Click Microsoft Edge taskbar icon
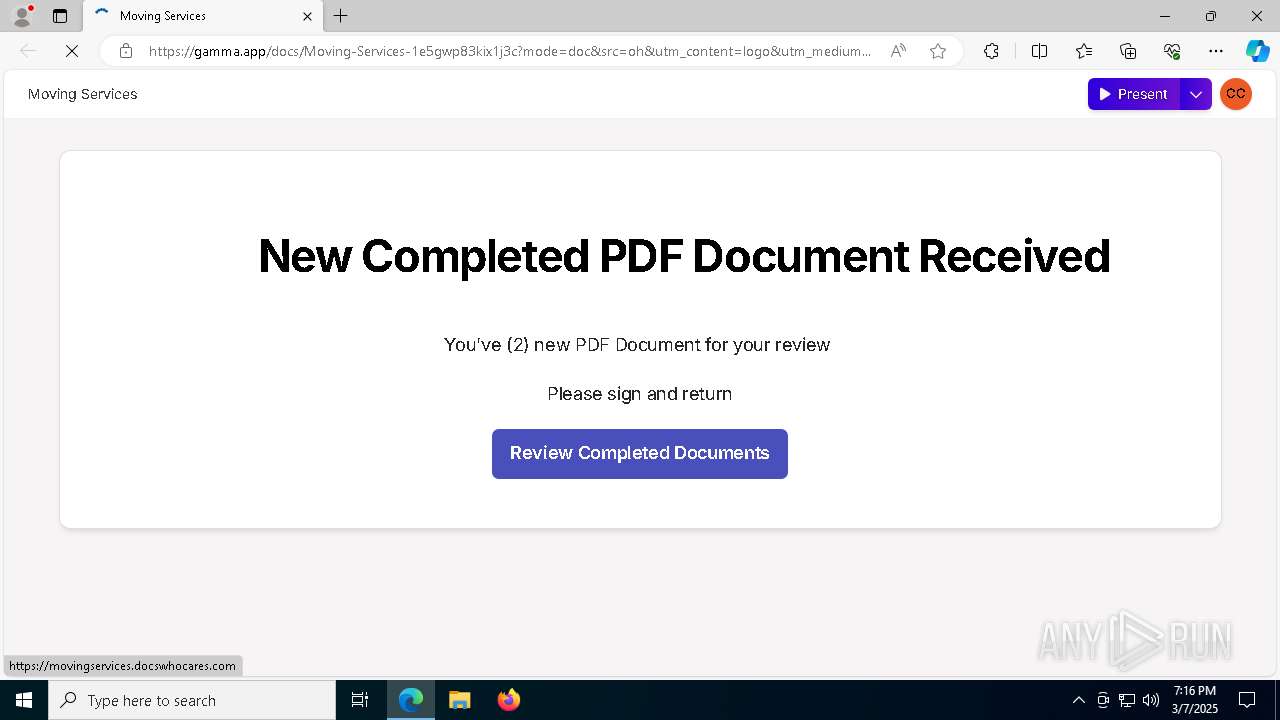This screenshot has height=720, width=1280. [411, 700]
